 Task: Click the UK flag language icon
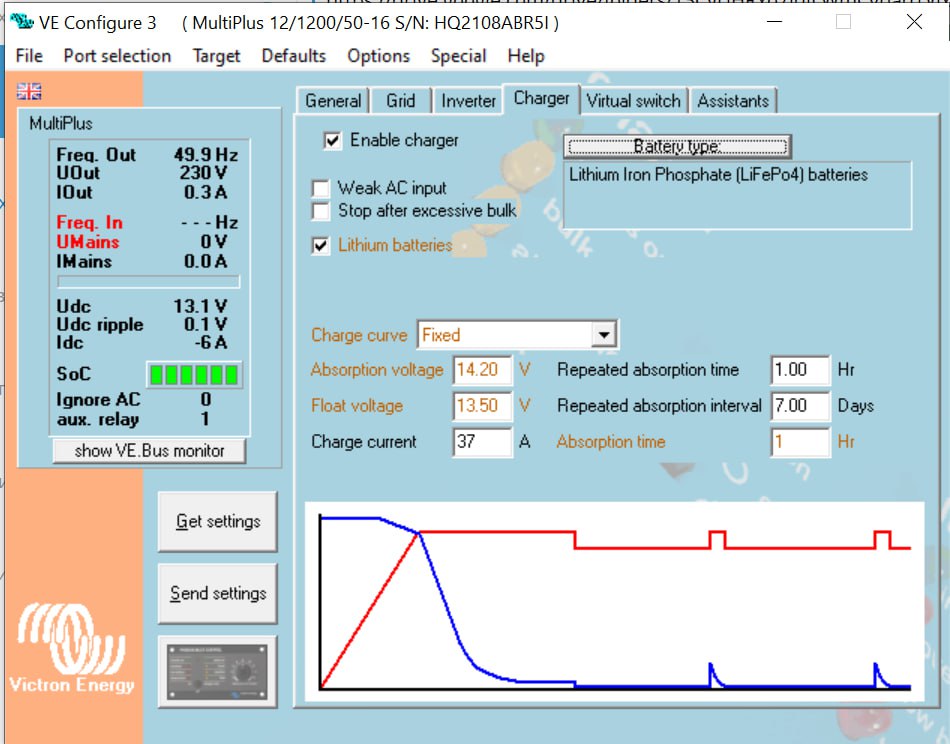tap(28, 91)
